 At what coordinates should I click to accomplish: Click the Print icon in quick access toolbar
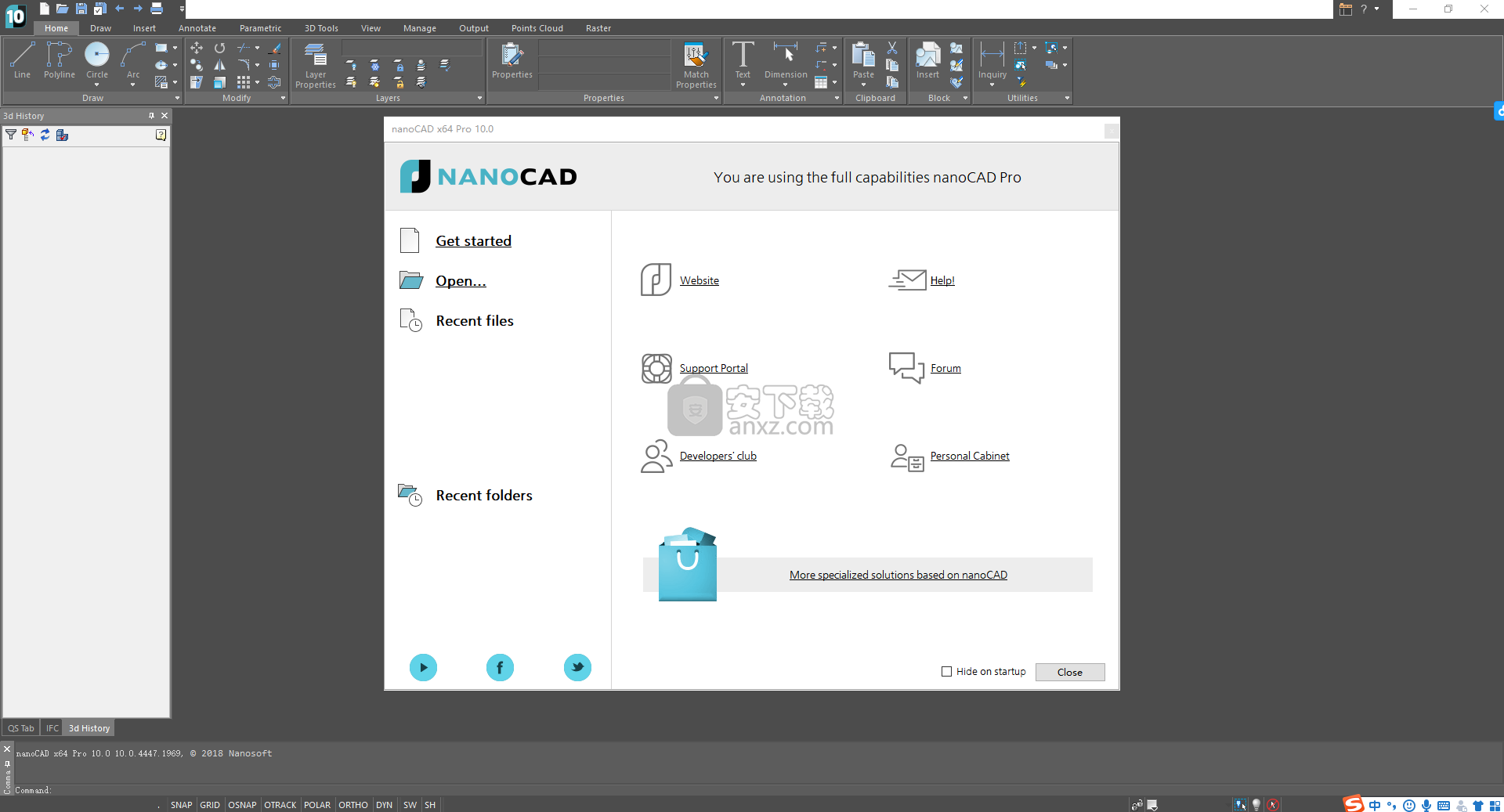(x=157, y=9)
